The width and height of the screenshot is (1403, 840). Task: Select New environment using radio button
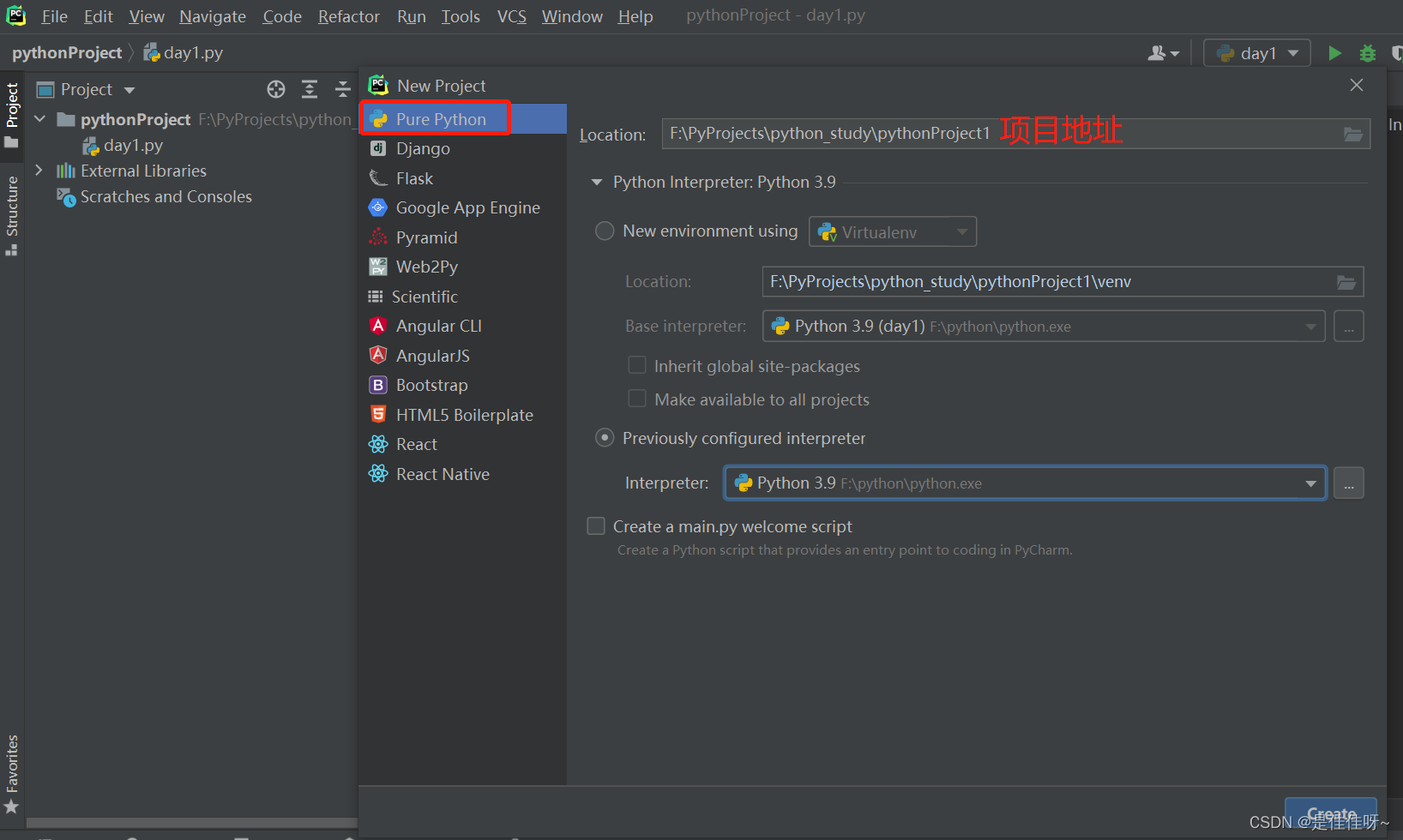(605, 231)
